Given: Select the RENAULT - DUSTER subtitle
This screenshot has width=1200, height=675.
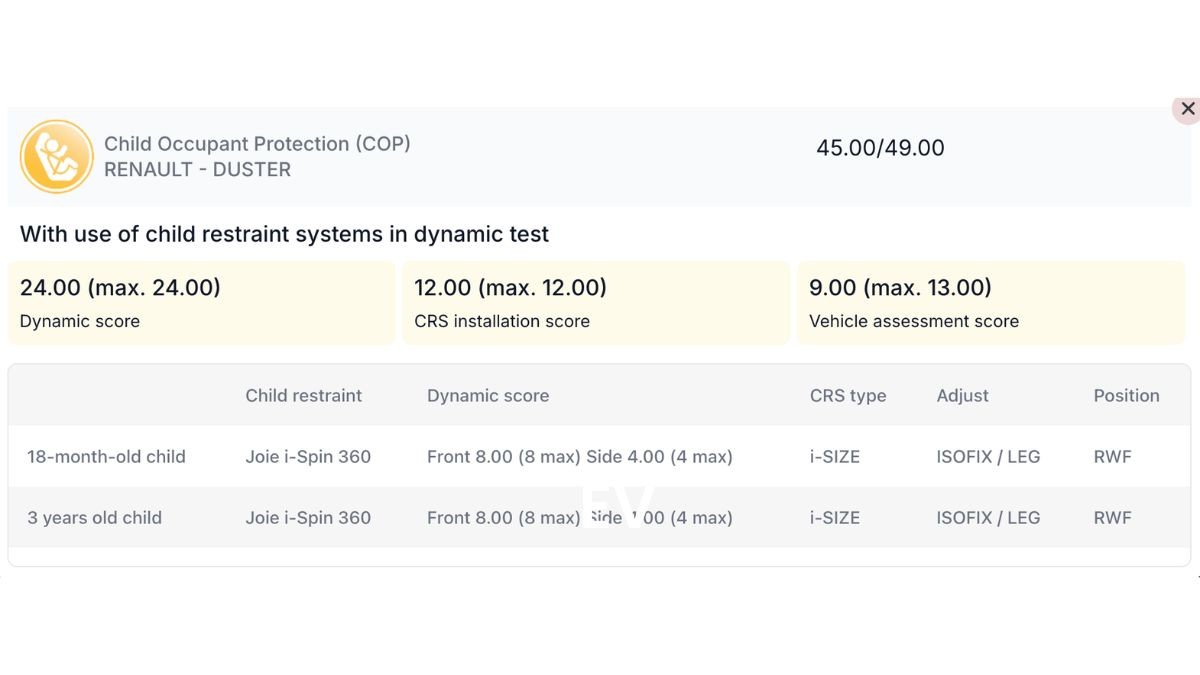Looking at the screenshot, I should click(197, 170).
